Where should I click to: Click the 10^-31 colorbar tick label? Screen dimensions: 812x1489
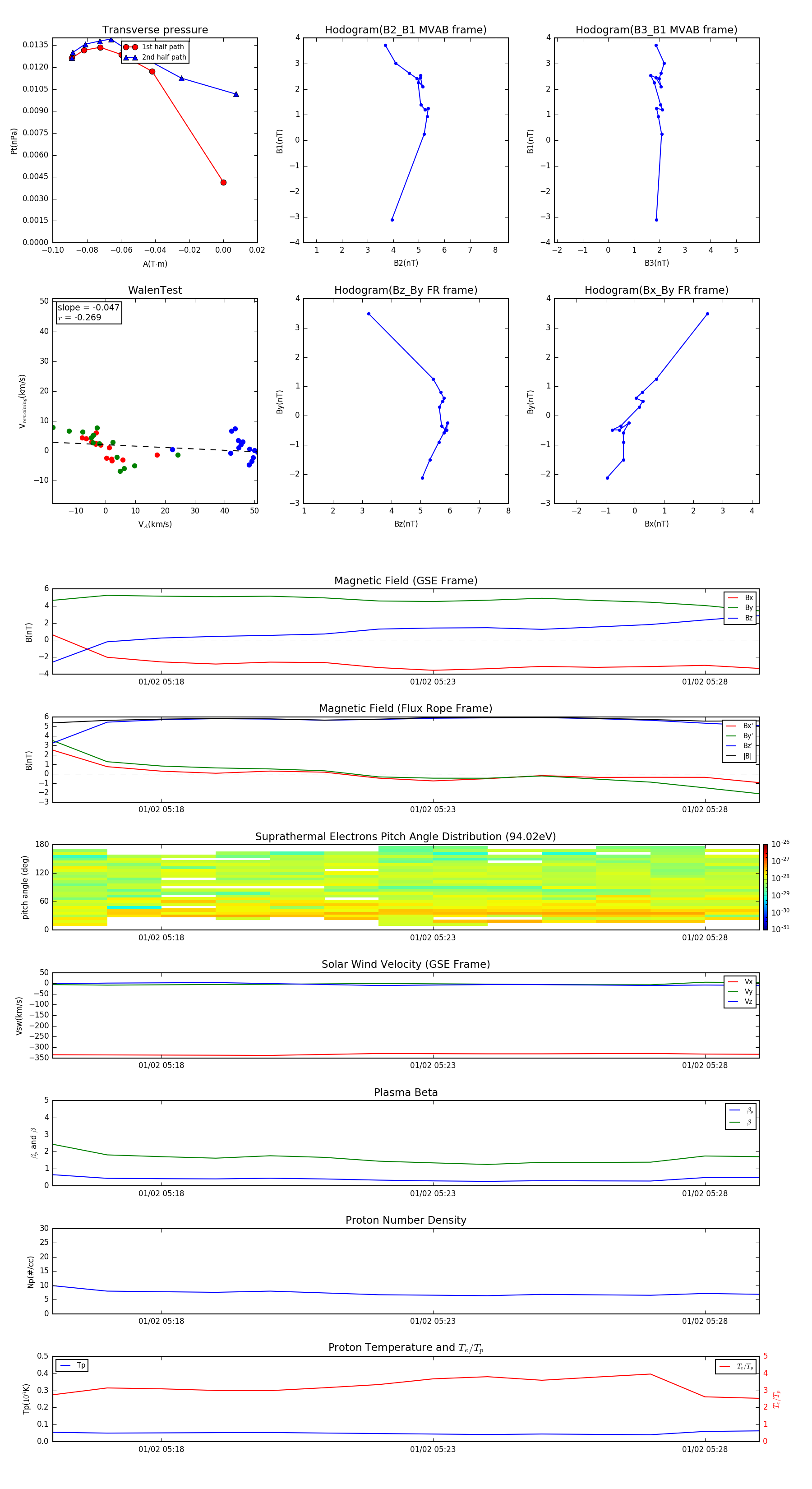tap(780, 929)
